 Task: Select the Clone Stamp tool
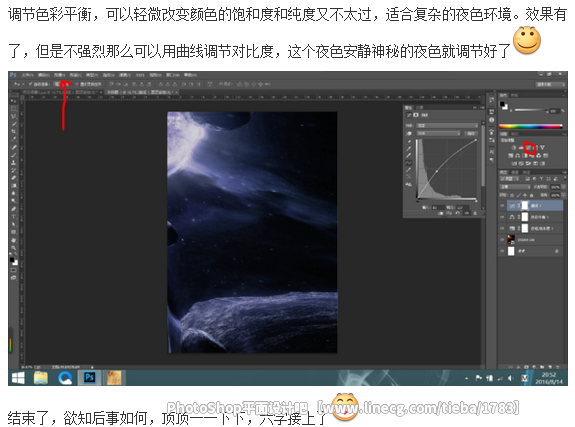[14, 162]
